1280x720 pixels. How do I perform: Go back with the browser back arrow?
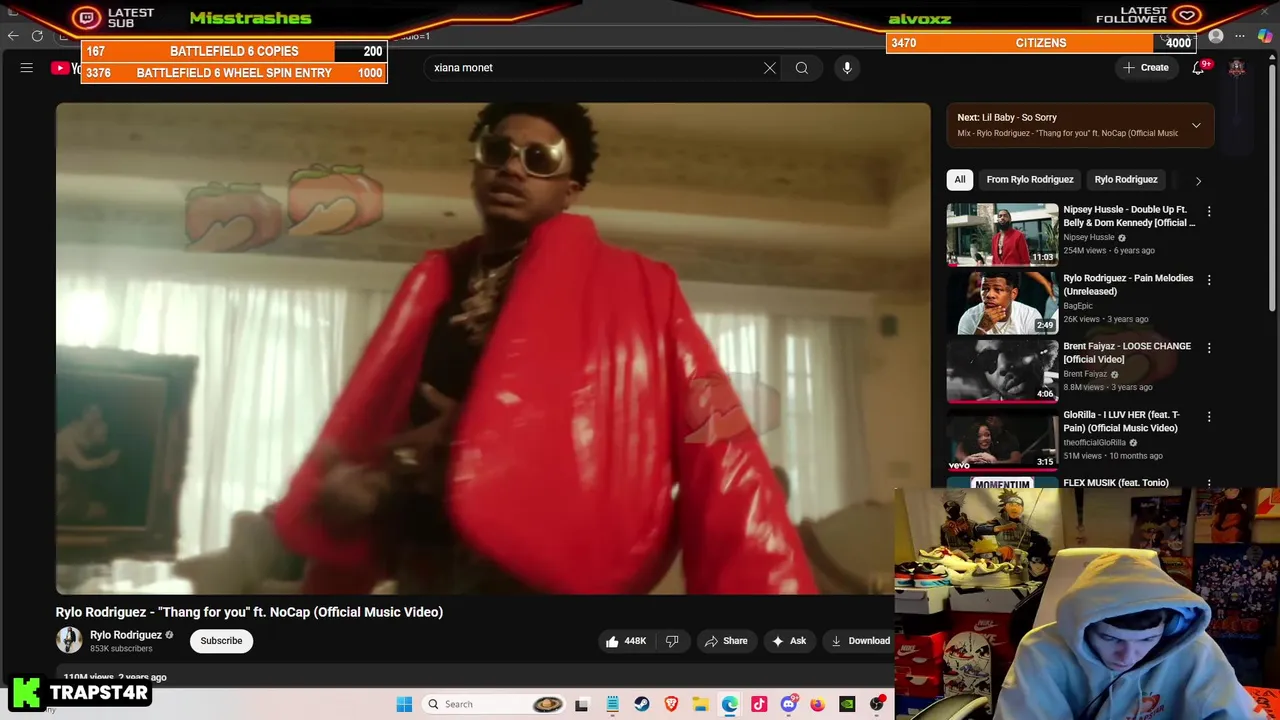pyautogui.click(x=12, y=36)
